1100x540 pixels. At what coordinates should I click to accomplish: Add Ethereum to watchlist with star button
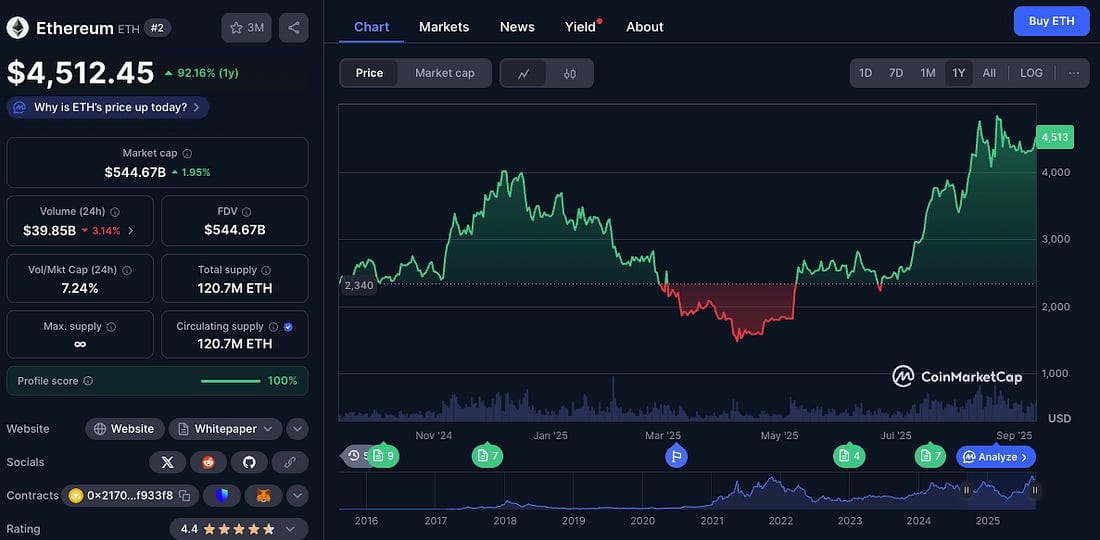246,28
